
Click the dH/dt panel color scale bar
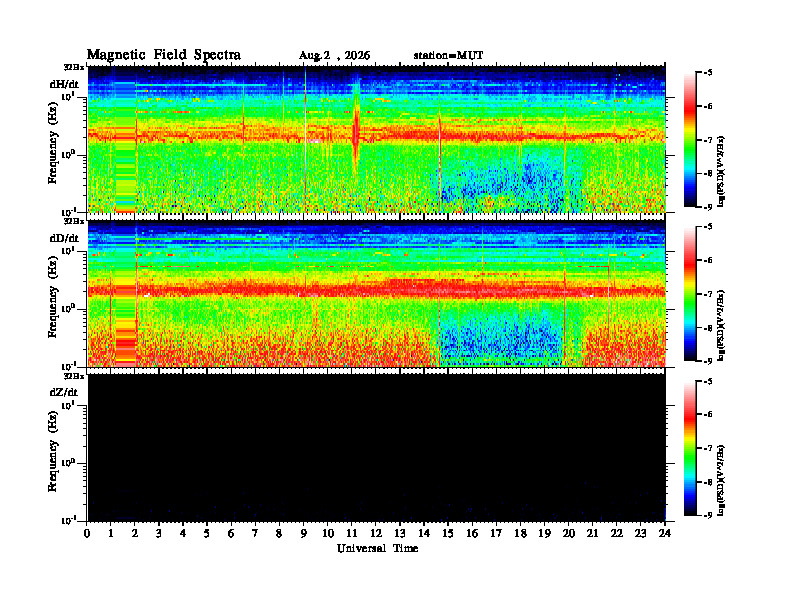(690, 140)
